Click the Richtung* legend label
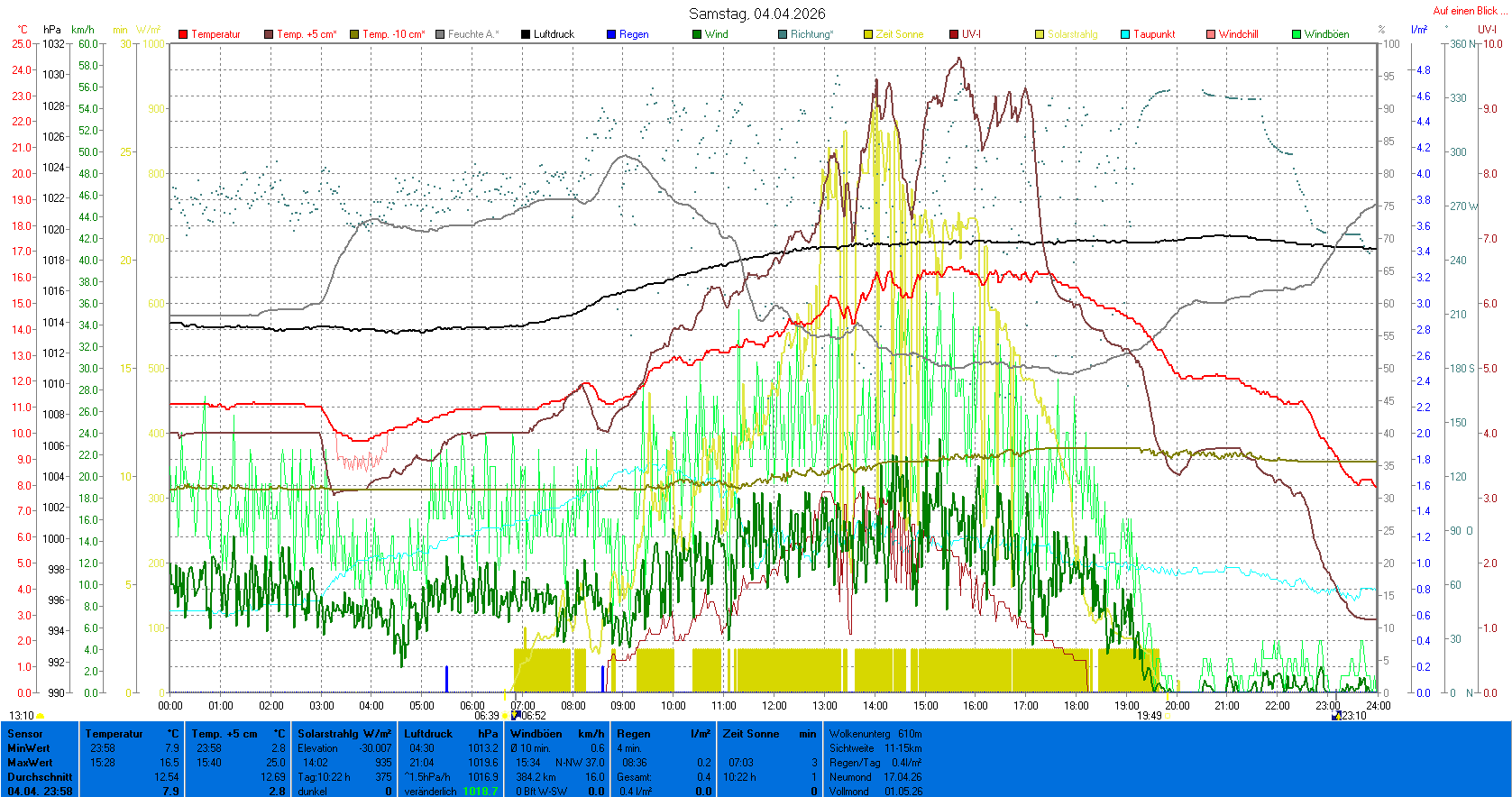The width and height of the screenshot is (1512, 797). click(x=811, y=34)
